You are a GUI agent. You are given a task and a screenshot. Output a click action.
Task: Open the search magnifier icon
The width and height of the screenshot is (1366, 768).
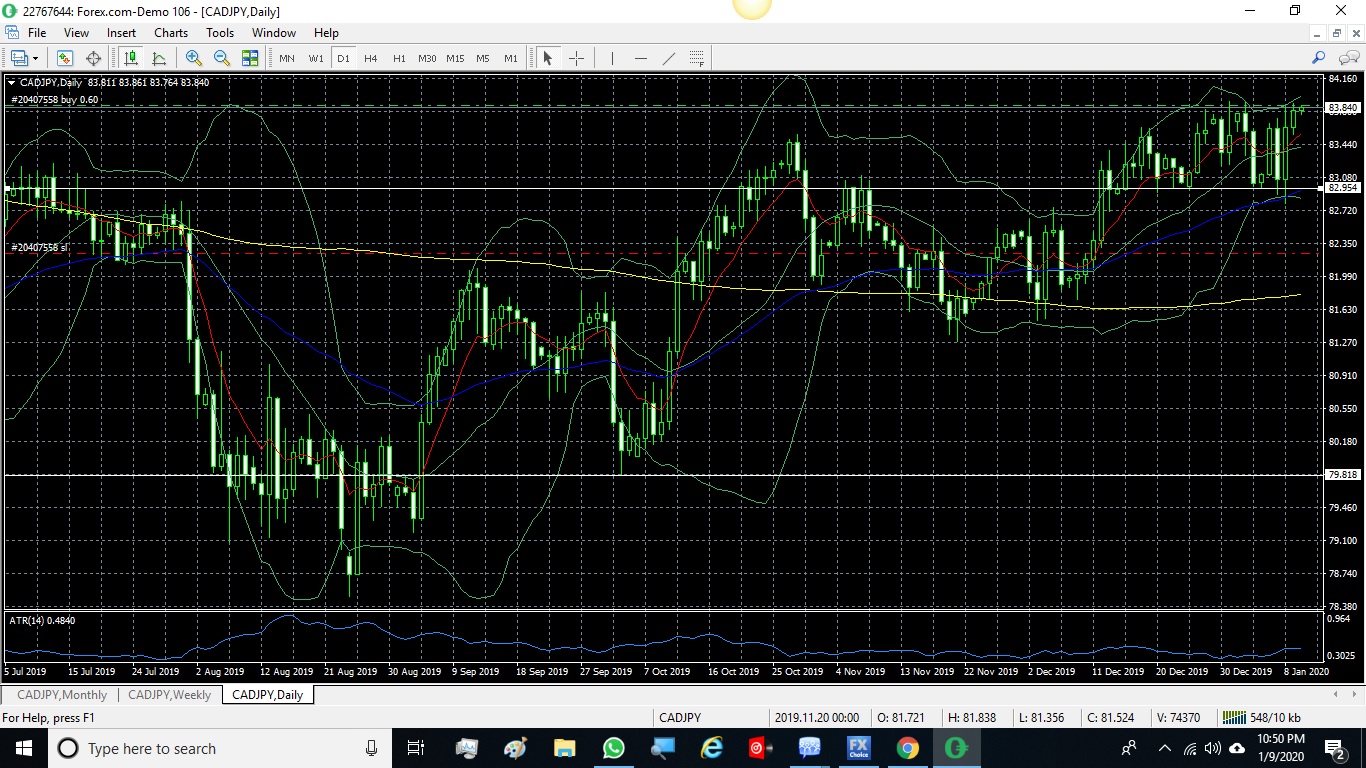1319,58
